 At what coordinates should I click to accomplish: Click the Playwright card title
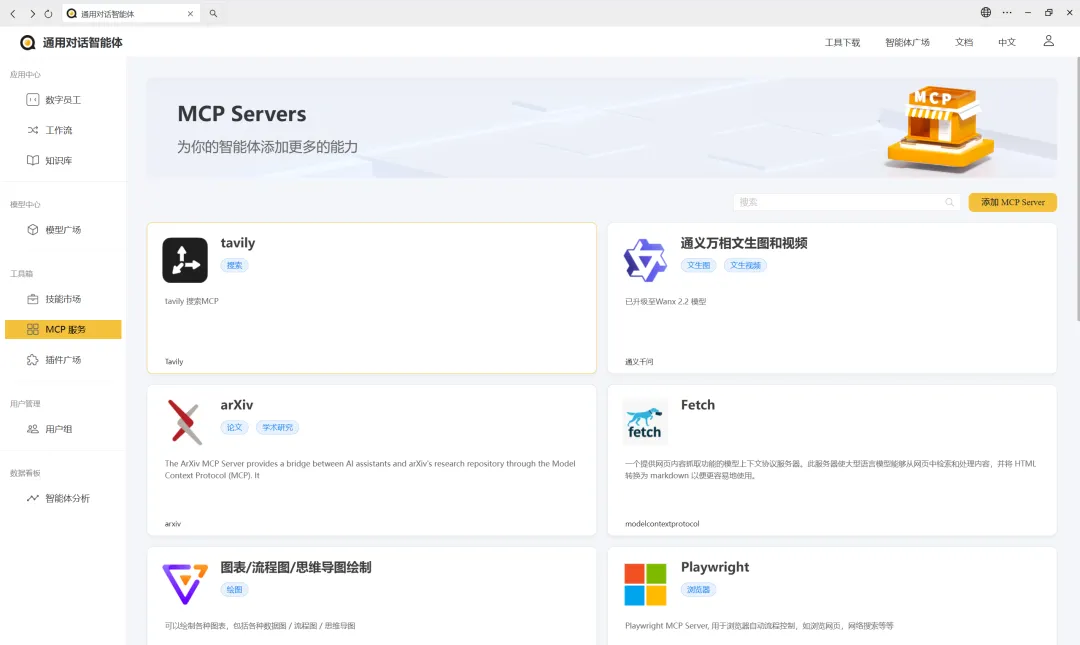(x=715, y=567)
